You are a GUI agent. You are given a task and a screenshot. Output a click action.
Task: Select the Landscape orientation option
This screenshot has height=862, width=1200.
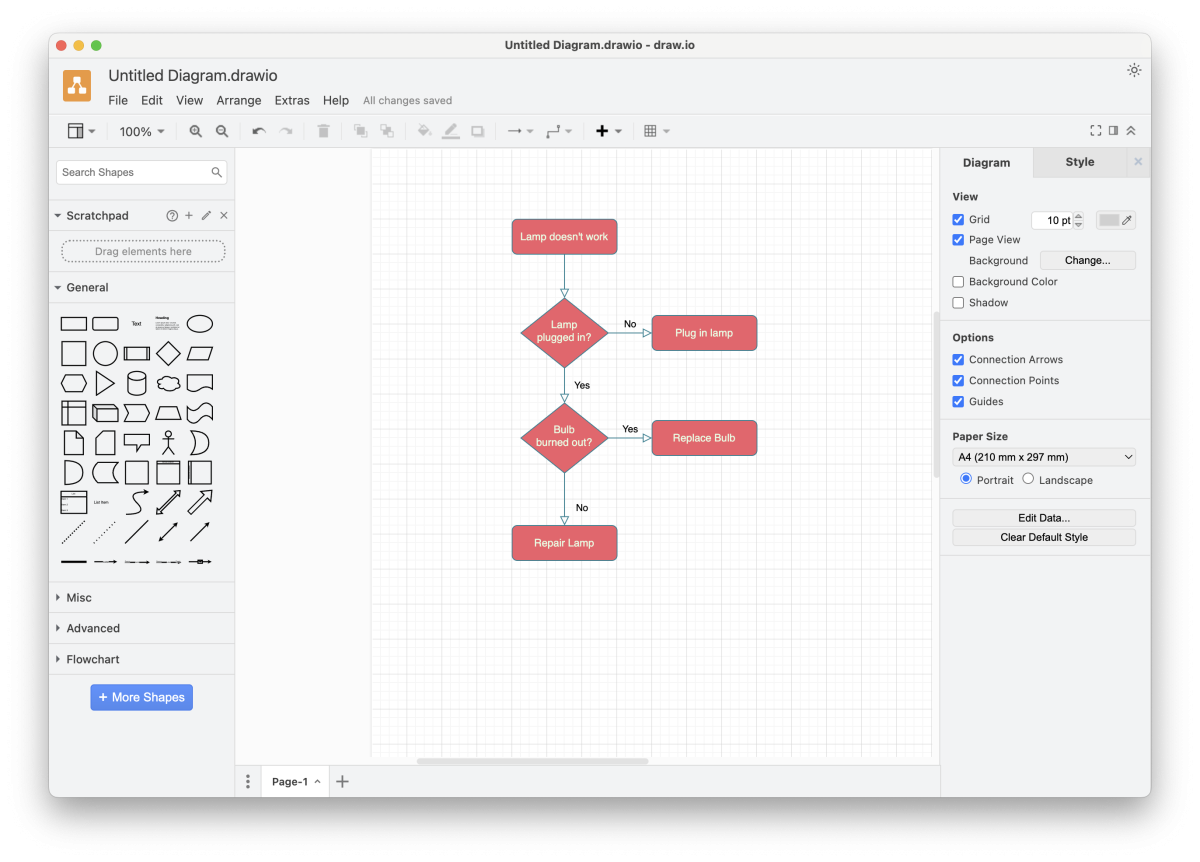[x=1028, y=479]
